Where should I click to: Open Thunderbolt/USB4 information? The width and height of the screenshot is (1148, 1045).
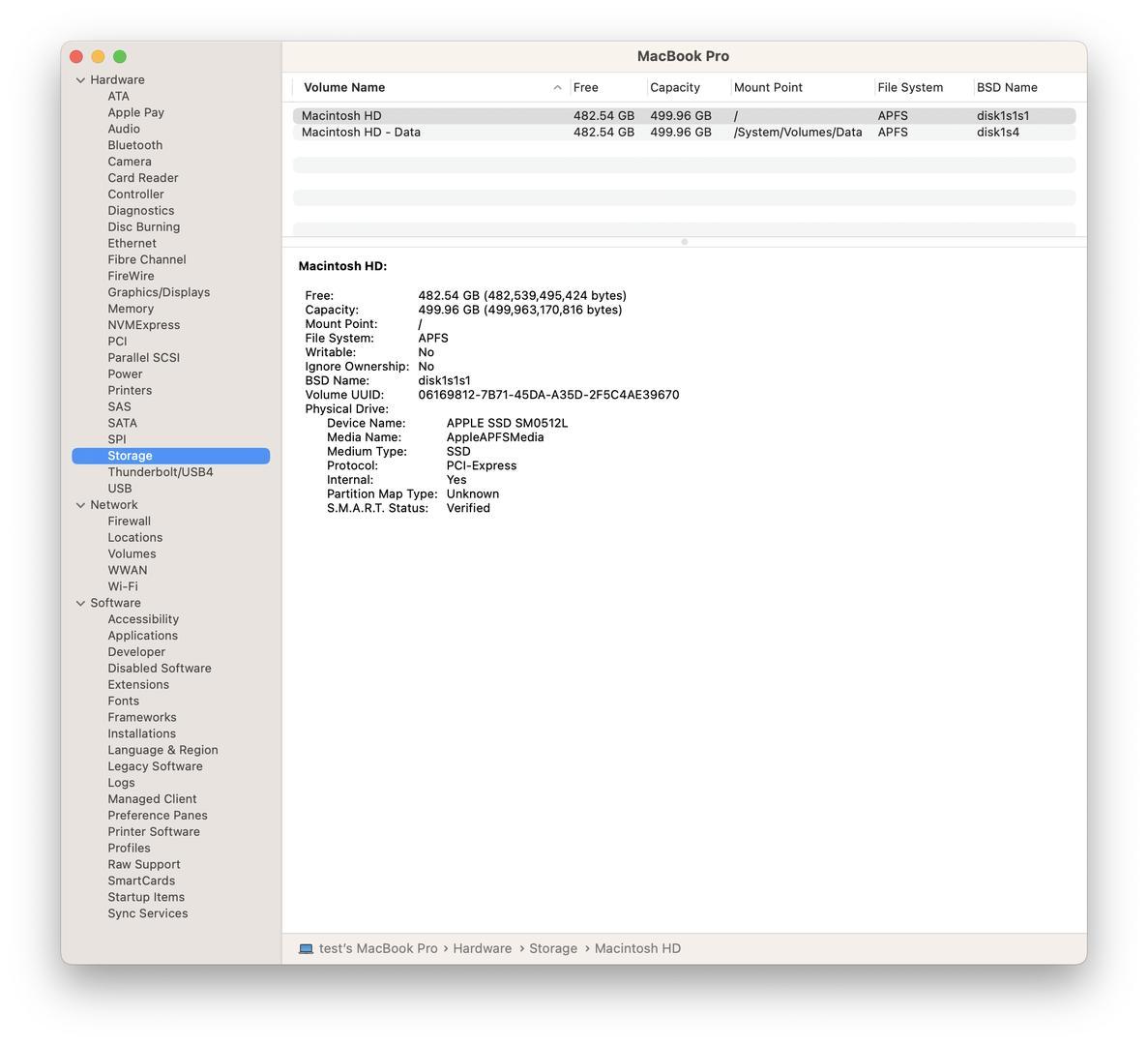(x=161, y=471)
